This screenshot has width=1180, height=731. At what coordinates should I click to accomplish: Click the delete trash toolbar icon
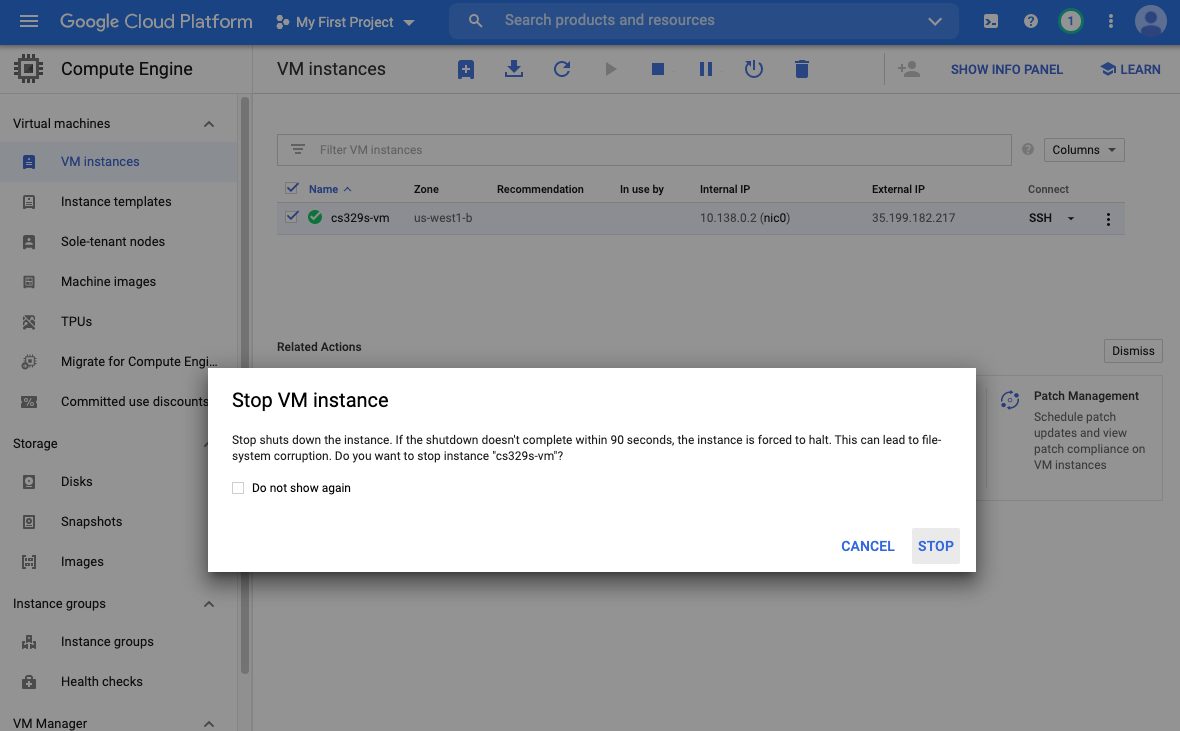pos(802,69)
